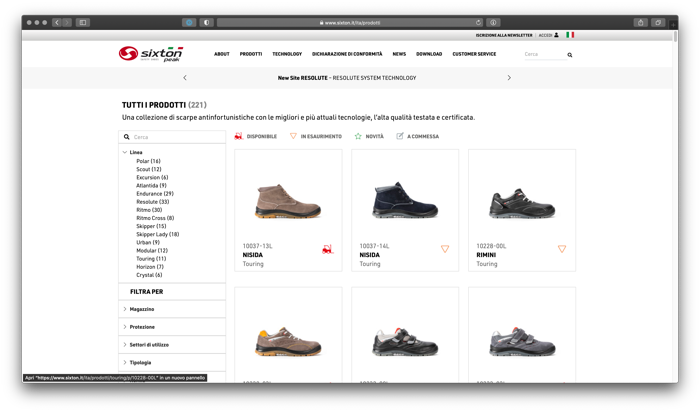This screenshot has height=412, width=700.
Task: Filter by Endurance (29) line
Action: point(155,194)
